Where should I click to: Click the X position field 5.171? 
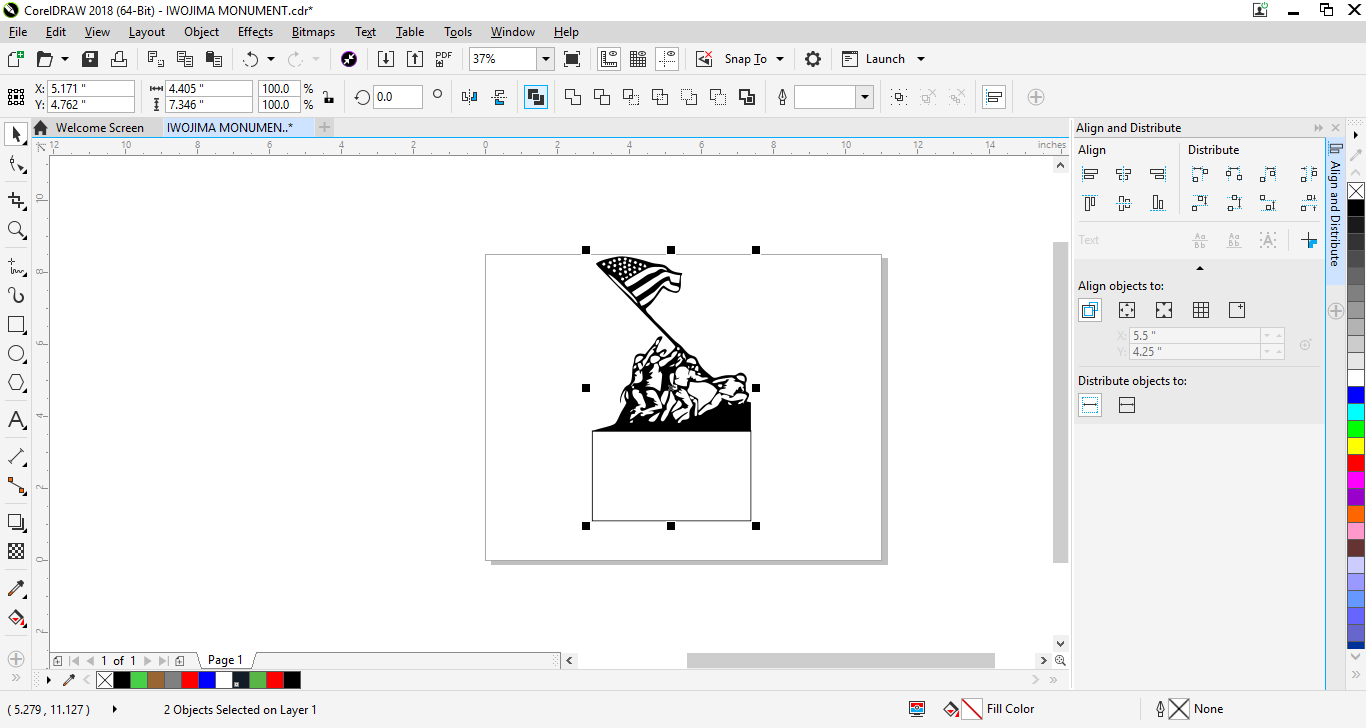point(91,89)
